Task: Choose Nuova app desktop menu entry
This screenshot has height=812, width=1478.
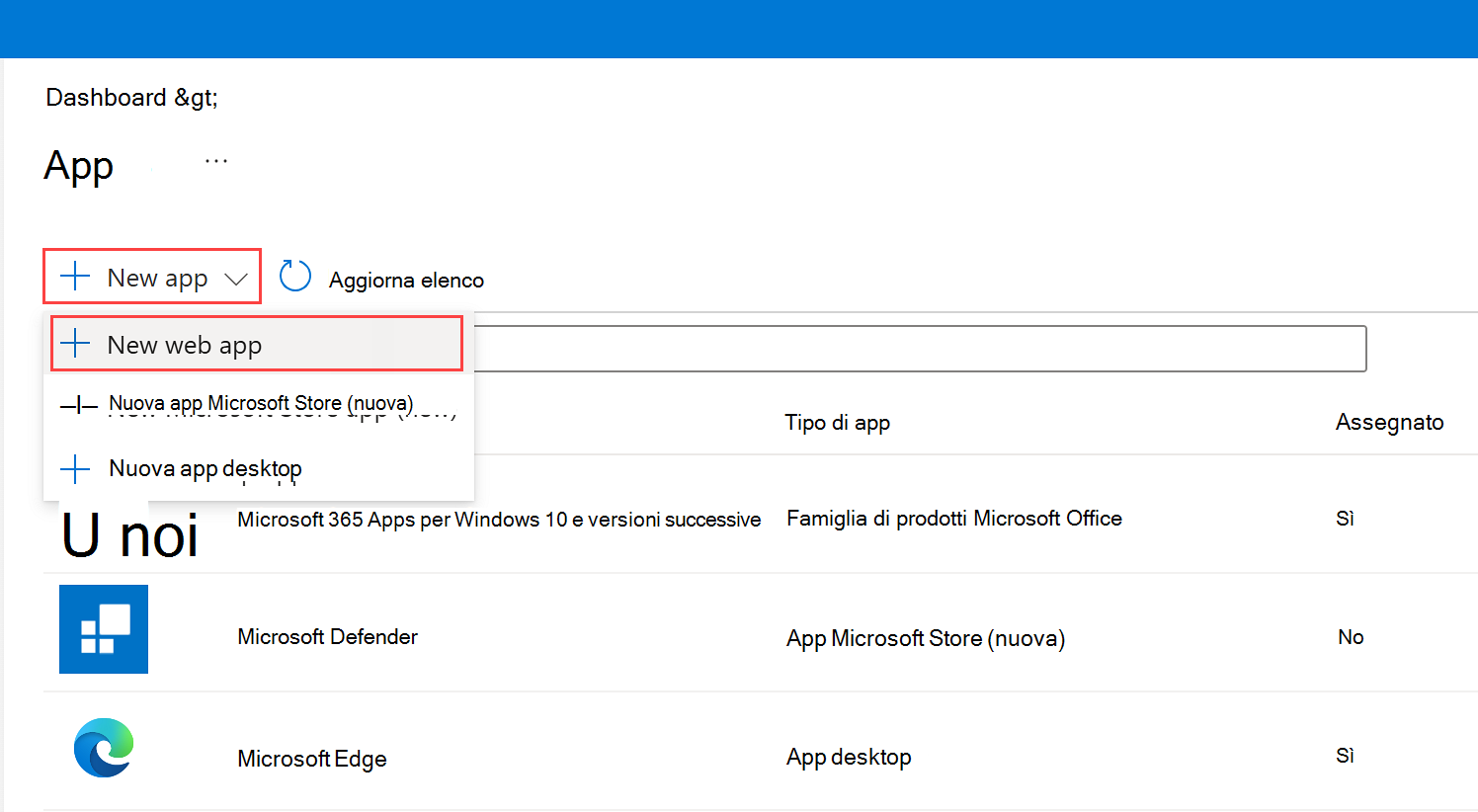Action: [x=259, y=468]
